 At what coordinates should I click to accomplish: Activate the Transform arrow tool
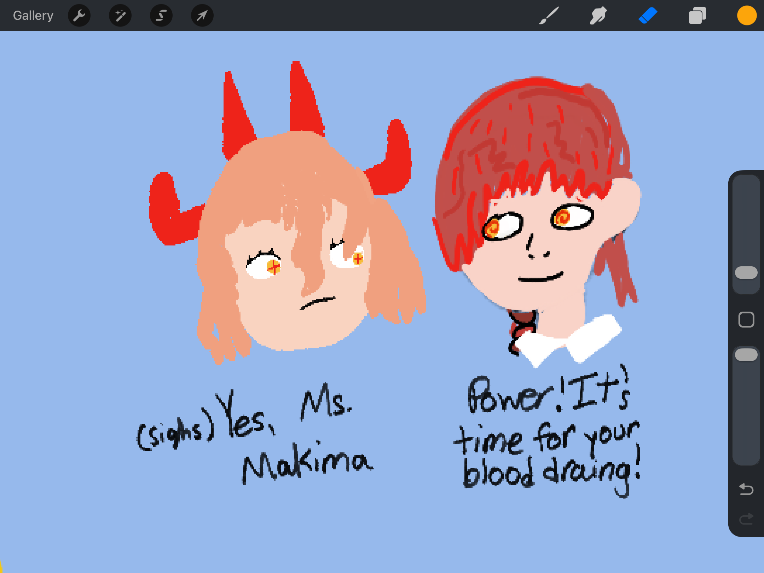[x=202, y=16]
